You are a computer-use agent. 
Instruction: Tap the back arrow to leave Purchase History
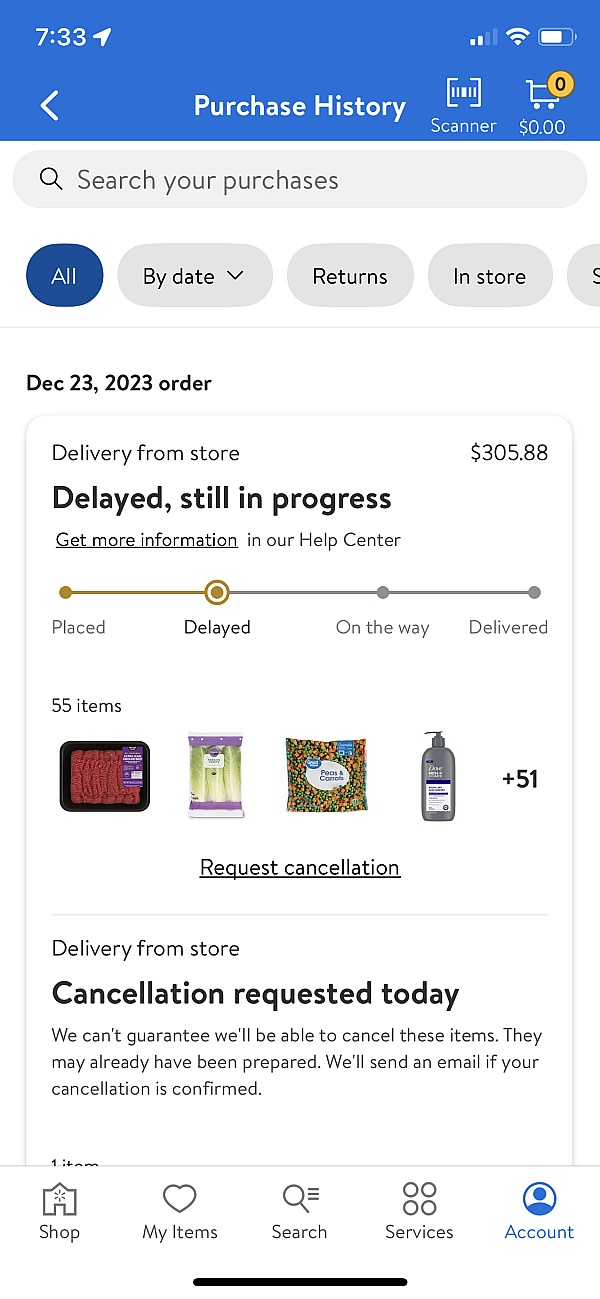click(x=50, y=105)
